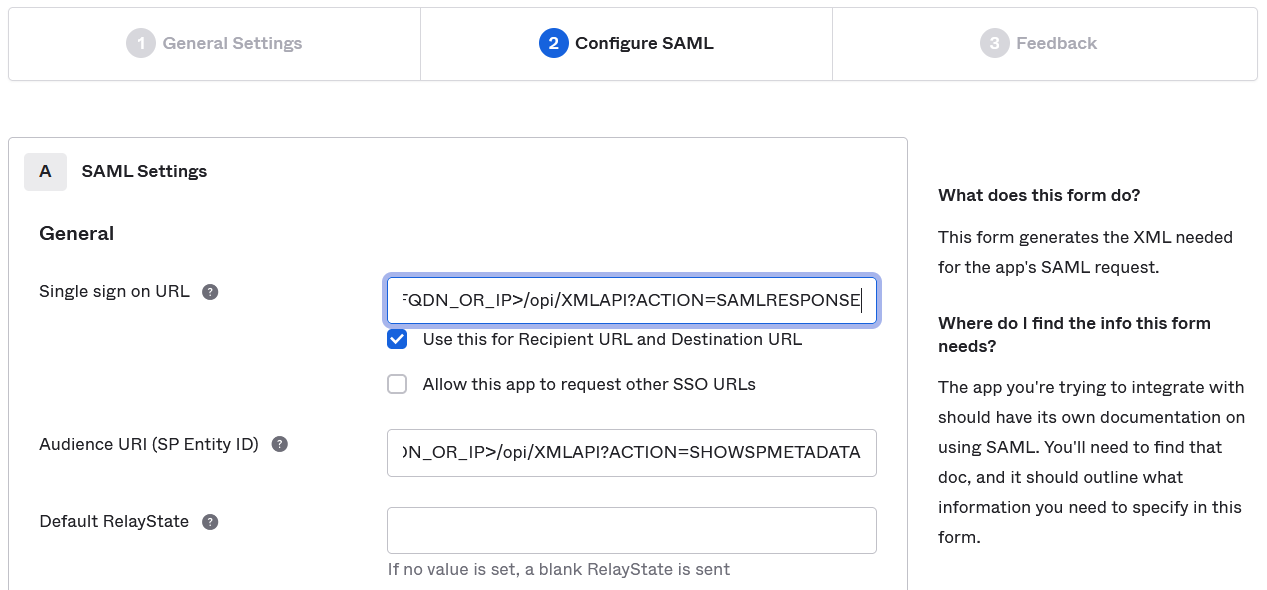Viewport: 1267px width, 590px height.
Task: Uncheck the Recipient and Destination URL checkbox
Action: click(x=398, y=339)
